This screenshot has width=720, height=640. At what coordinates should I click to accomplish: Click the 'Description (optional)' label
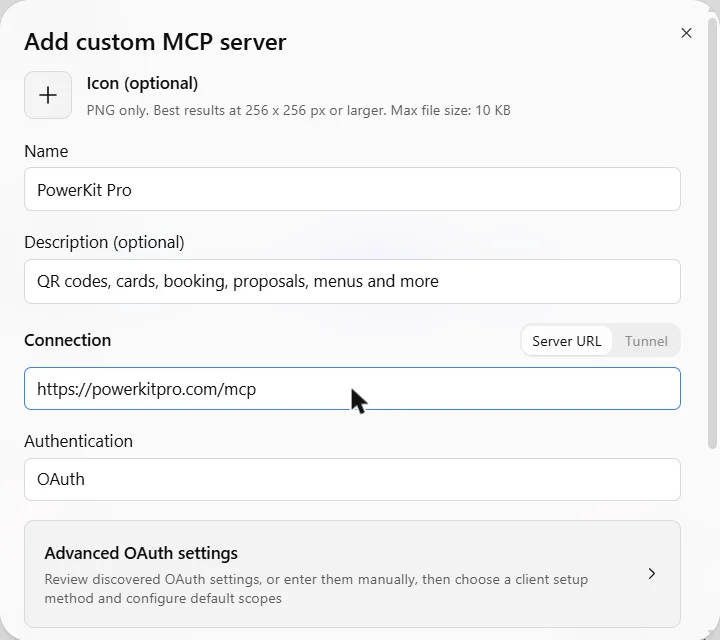[x=104, y=242]
